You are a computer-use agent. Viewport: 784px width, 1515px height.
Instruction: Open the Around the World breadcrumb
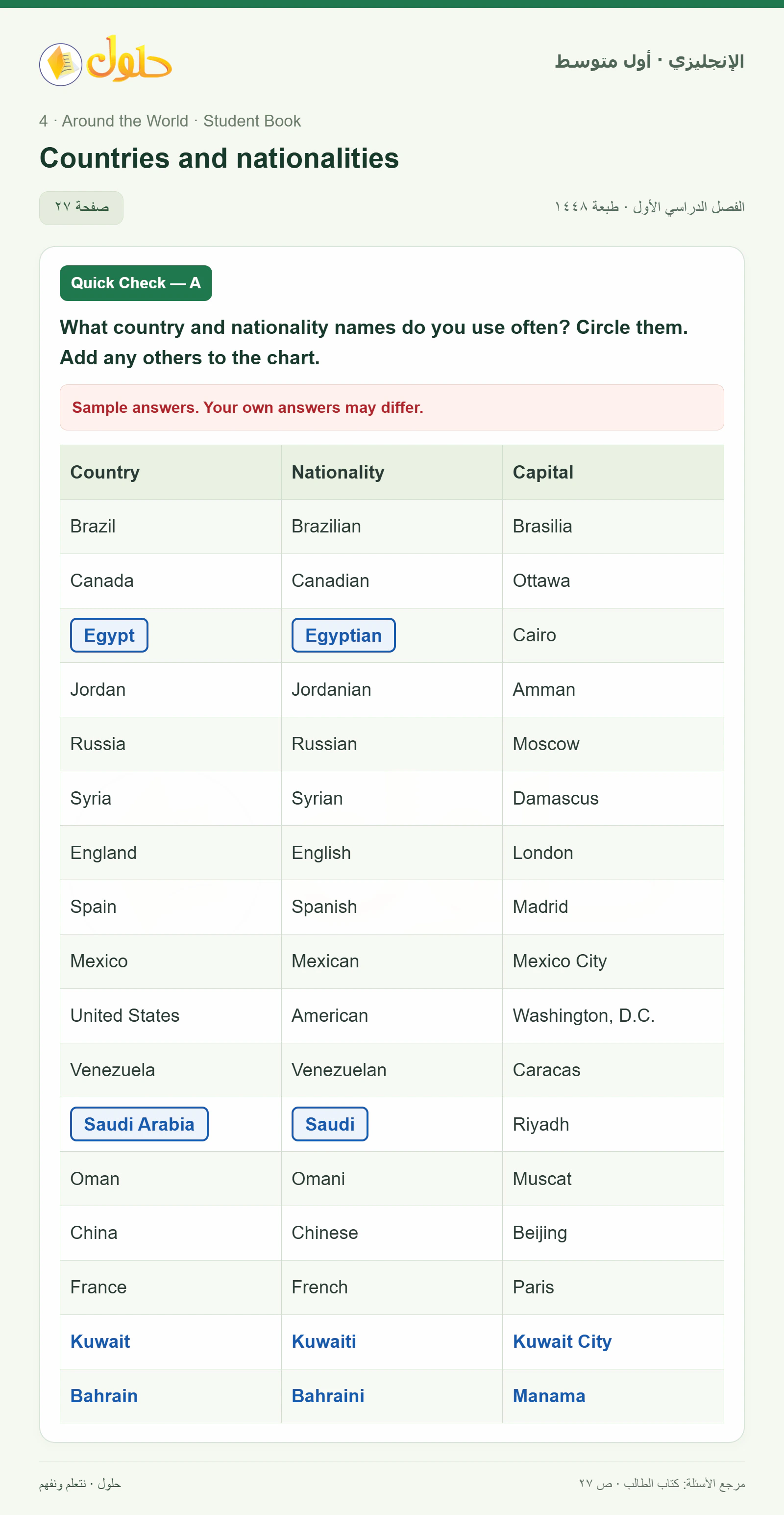pos(125,121)
